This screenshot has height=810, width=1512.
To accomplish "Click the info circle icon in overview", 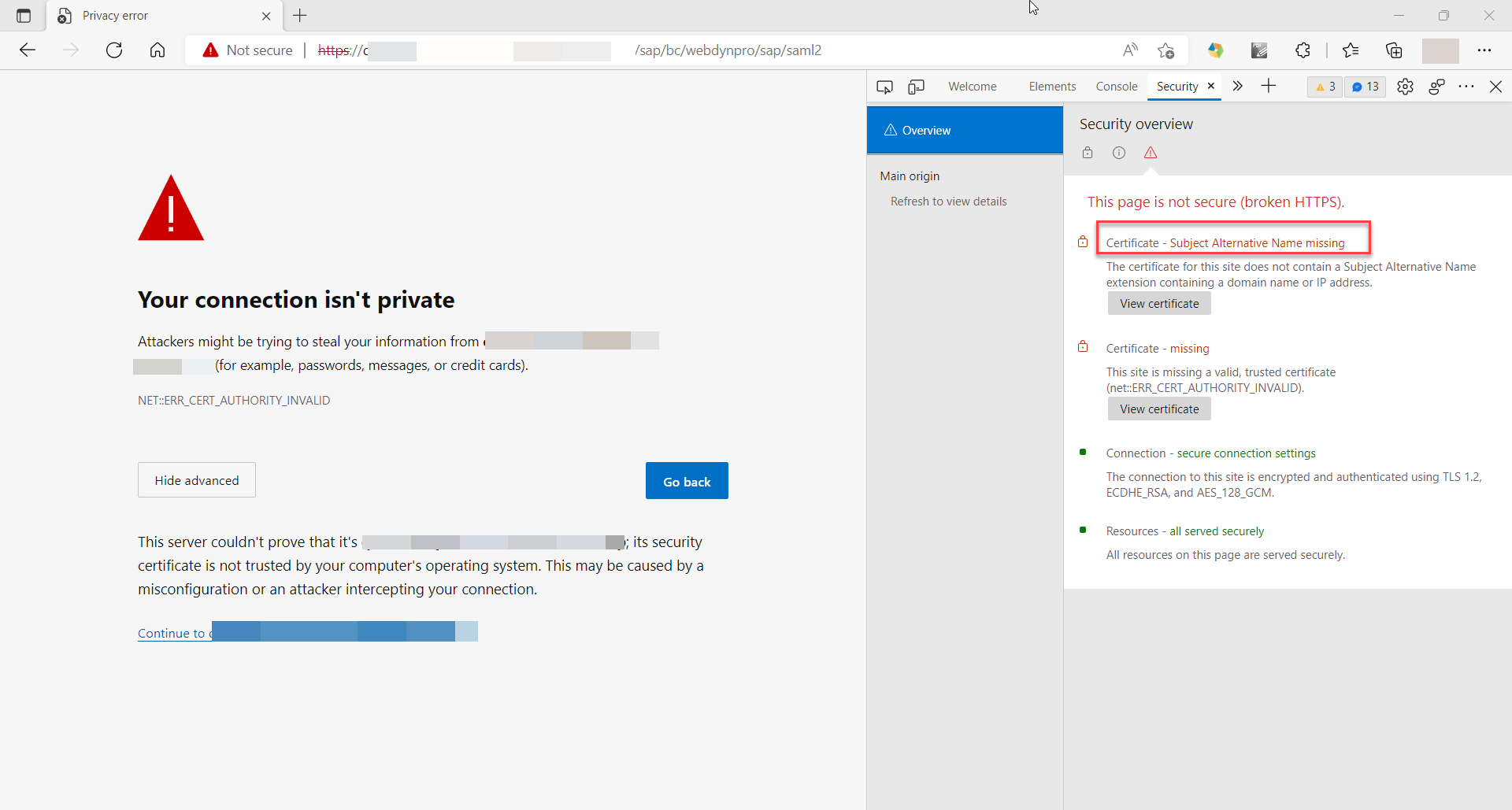I will pos(1119,153).
